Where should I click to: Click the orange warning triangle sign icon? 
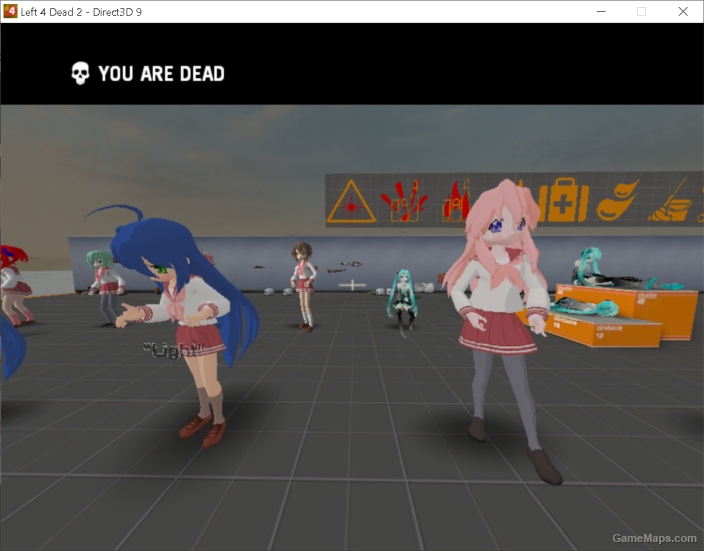350,201
